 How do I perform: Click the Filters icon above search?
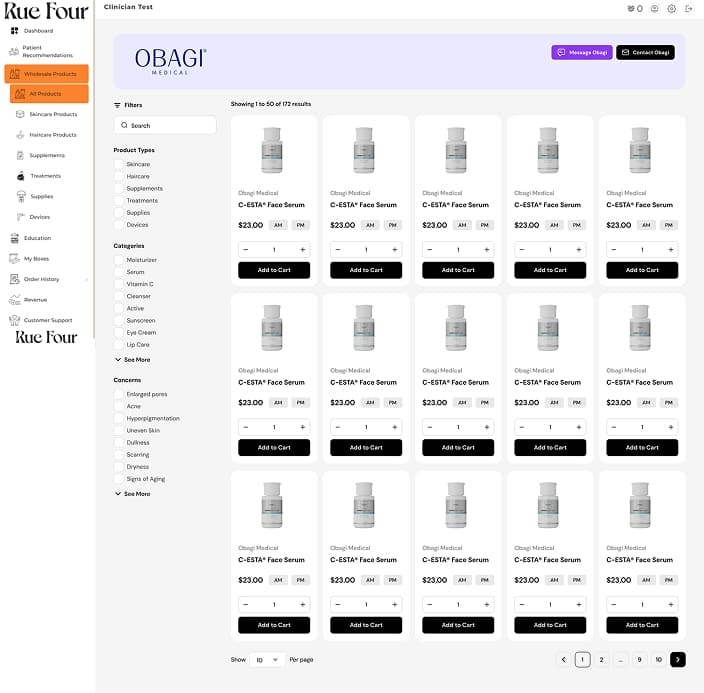118,105
